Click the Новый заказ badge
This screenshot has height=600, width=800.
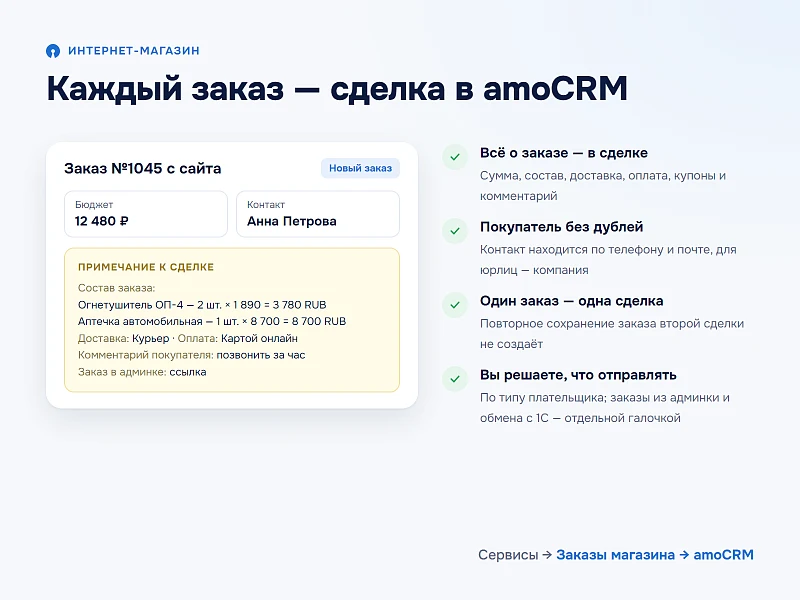point(360,168)
